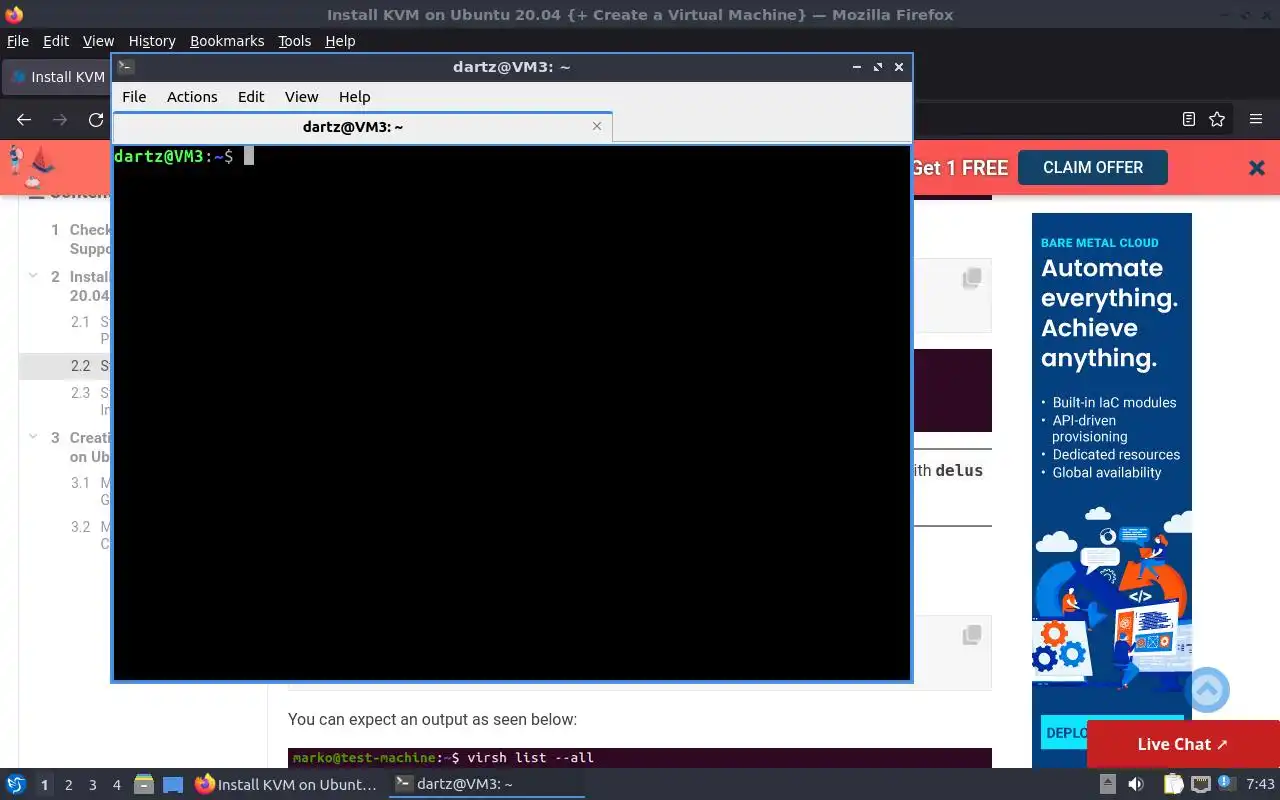Click the CLAIM OFFER button
Image resolution: width=1280 pixels, height=800 pixels.
[x=1092, y=167]
